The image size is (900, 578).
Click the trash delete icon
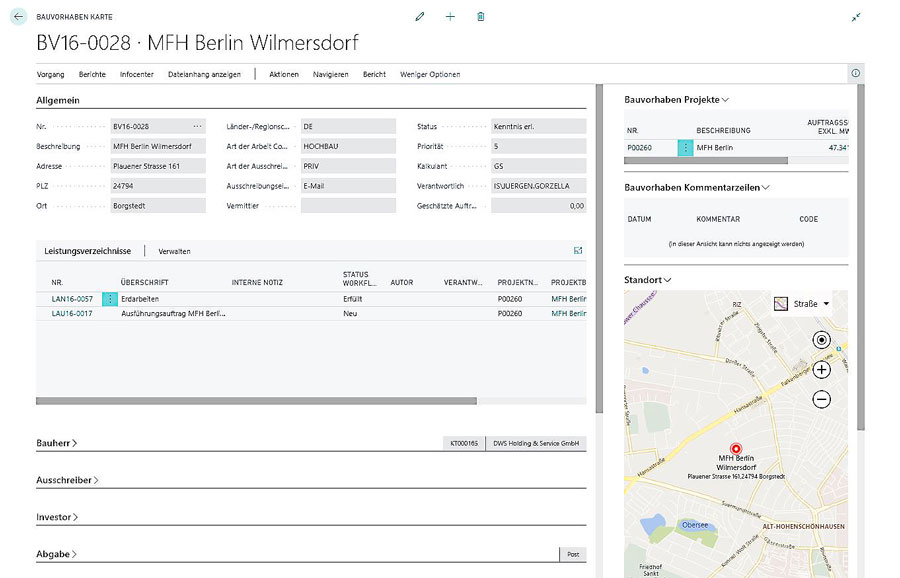click(481, 17)
